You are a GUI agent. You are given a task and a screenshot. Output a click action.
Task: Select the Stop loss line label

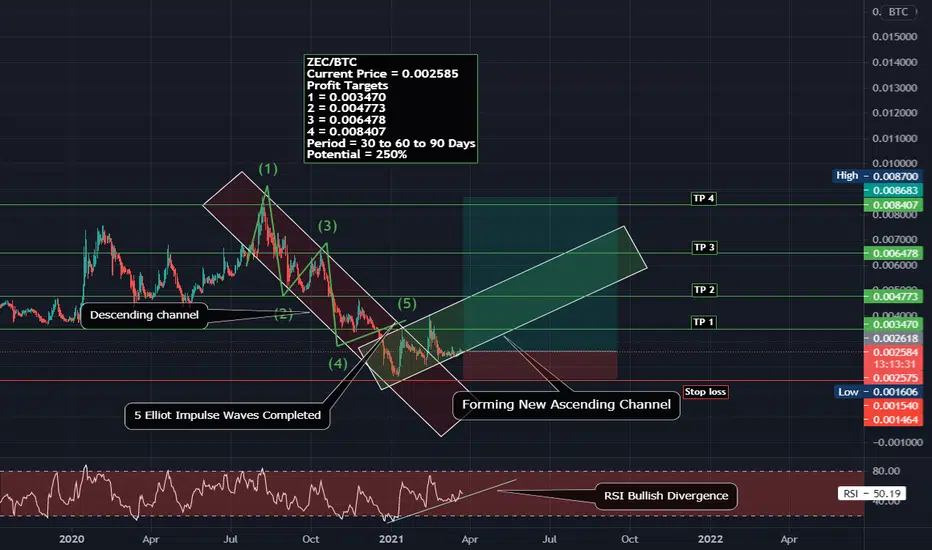click(706, 392)
